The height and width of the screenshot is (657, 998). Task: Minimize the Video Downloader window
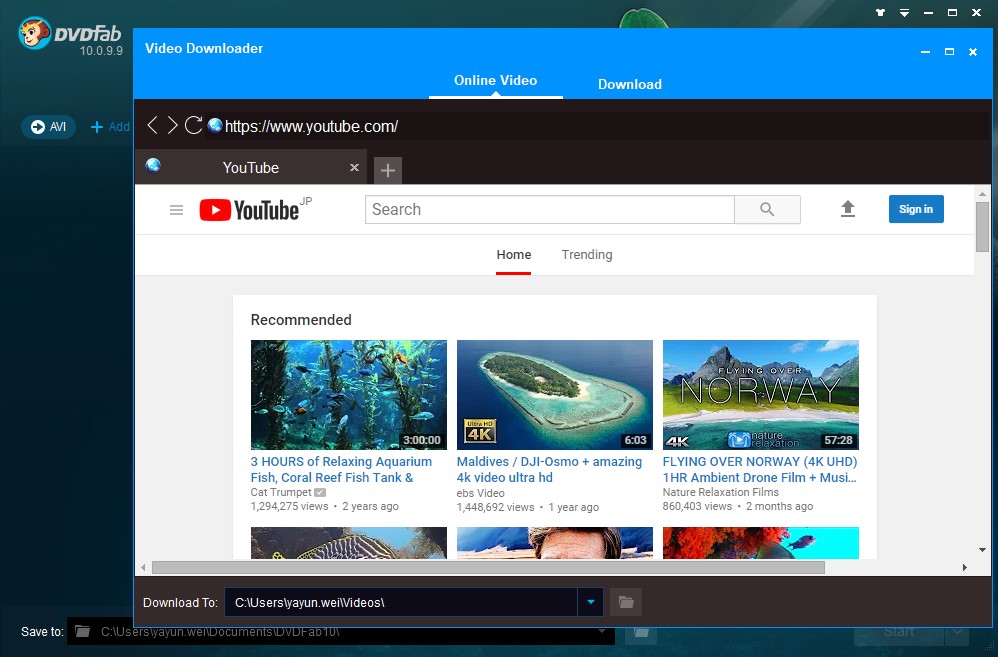925,52
